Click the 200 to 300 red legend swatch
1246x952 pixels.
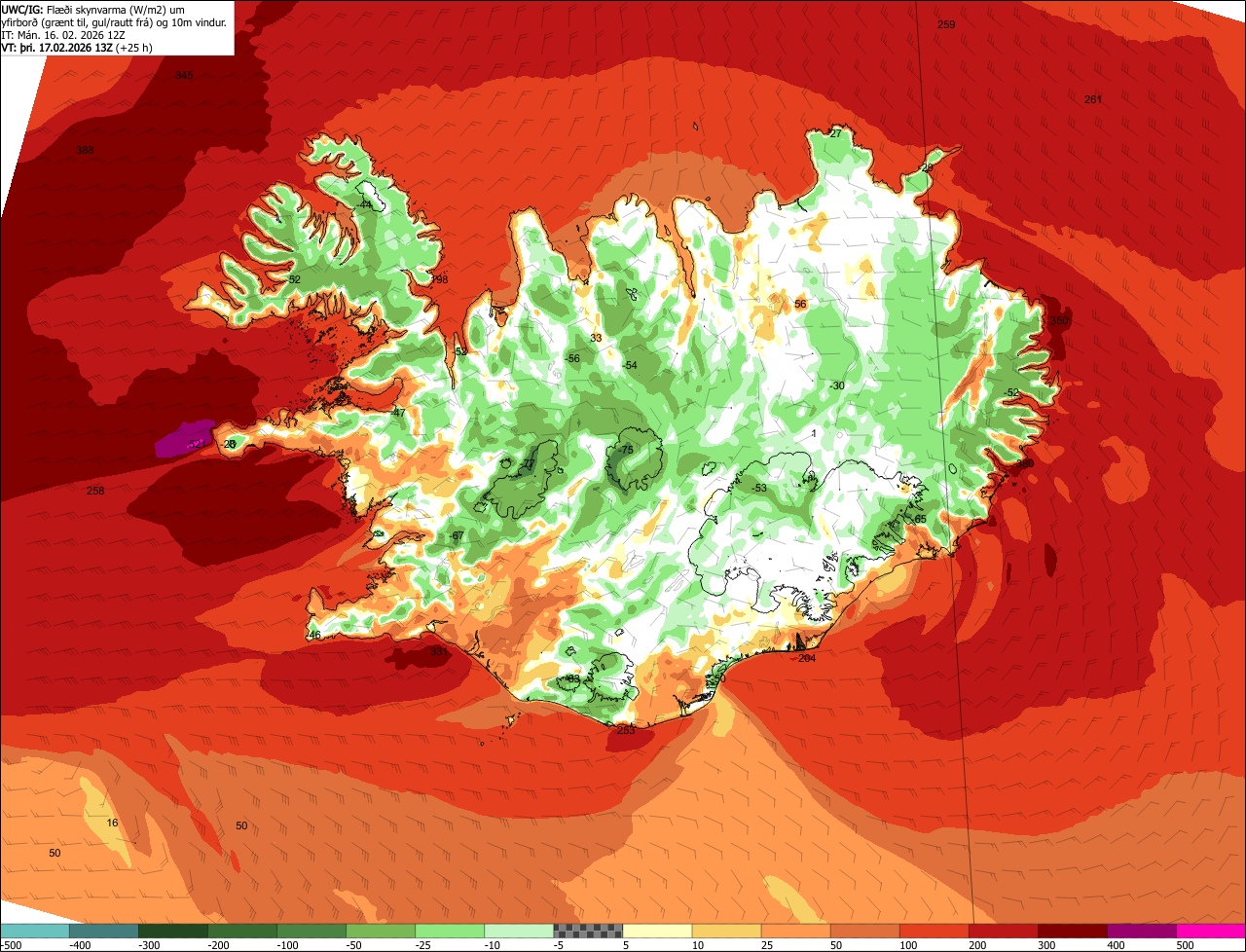(x=1003, y=931)
